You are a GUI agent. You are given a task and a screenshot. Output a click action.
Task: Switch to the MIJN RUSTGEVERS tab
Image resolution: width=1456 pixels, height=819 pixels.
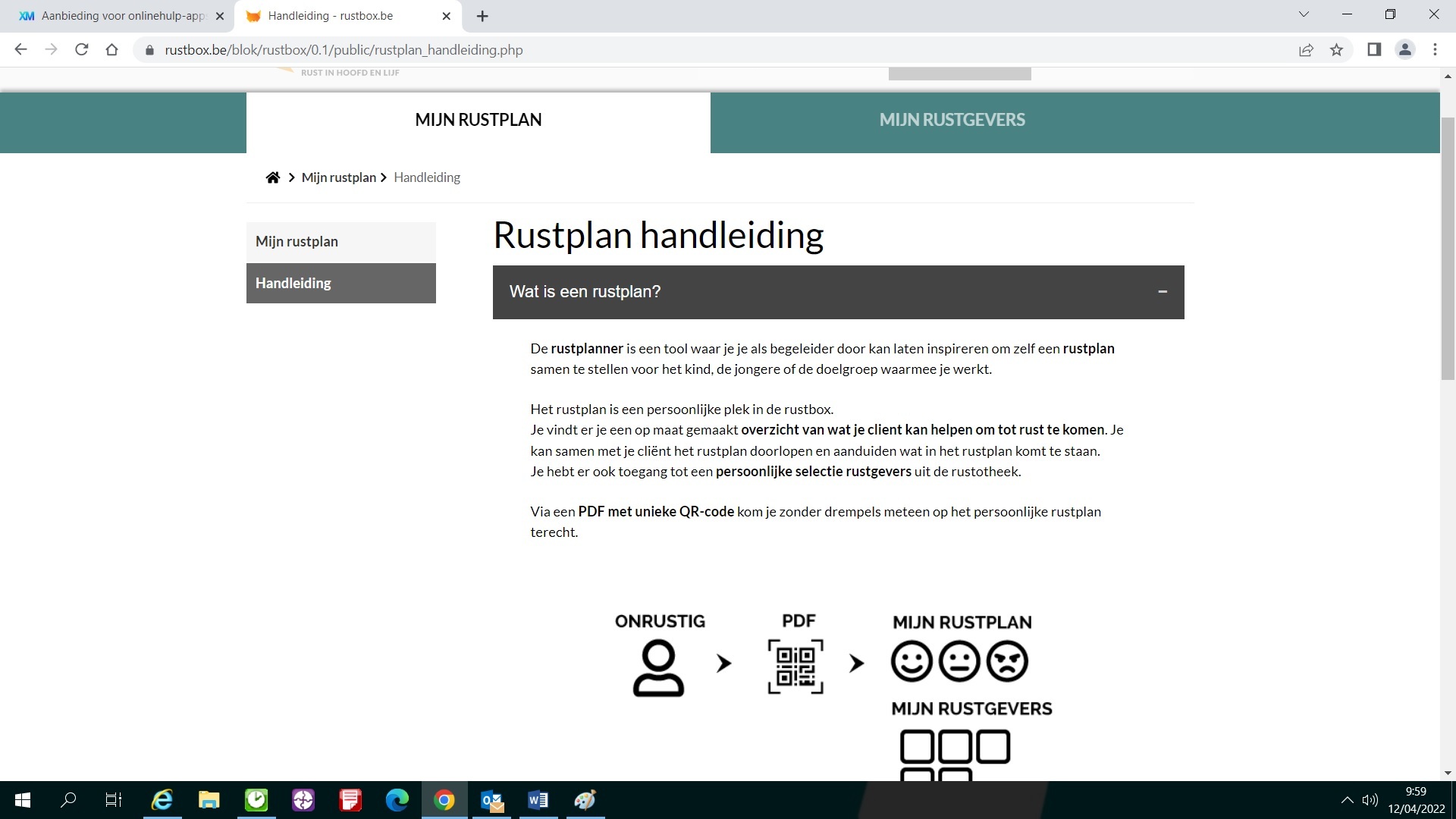952,119
